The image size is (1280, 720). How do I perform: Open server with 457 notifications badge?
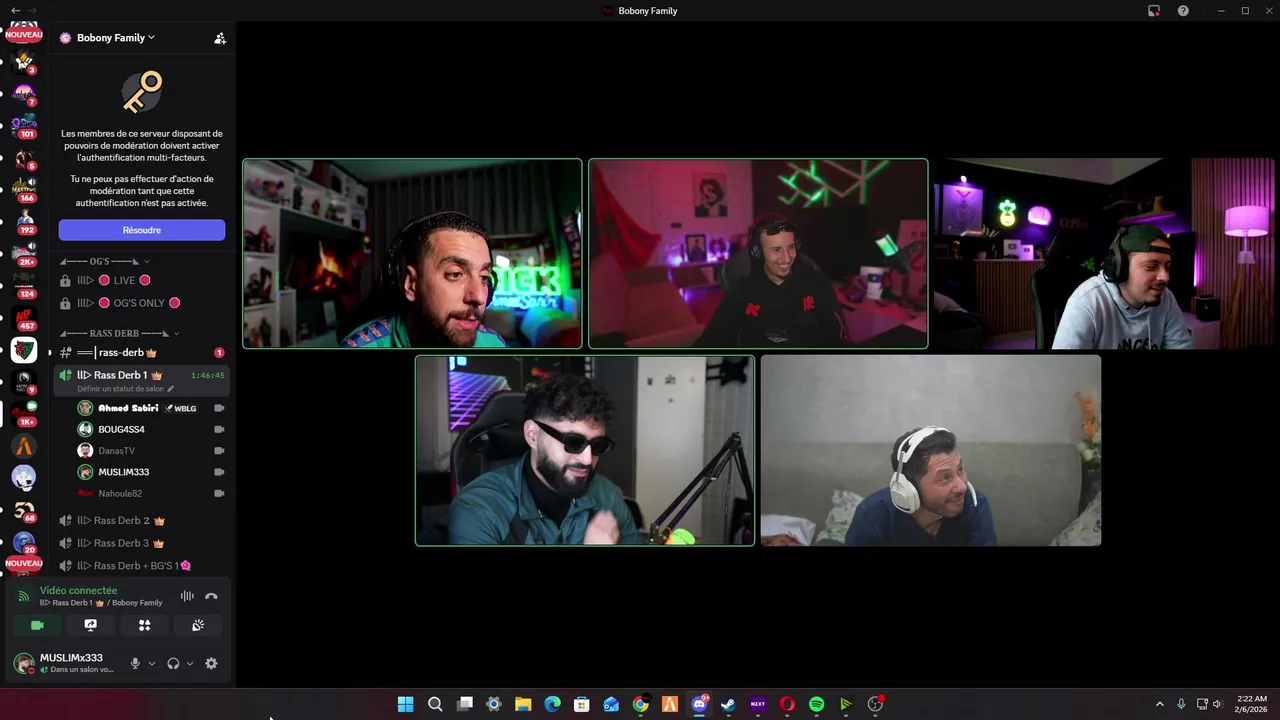tap(23, 318)
